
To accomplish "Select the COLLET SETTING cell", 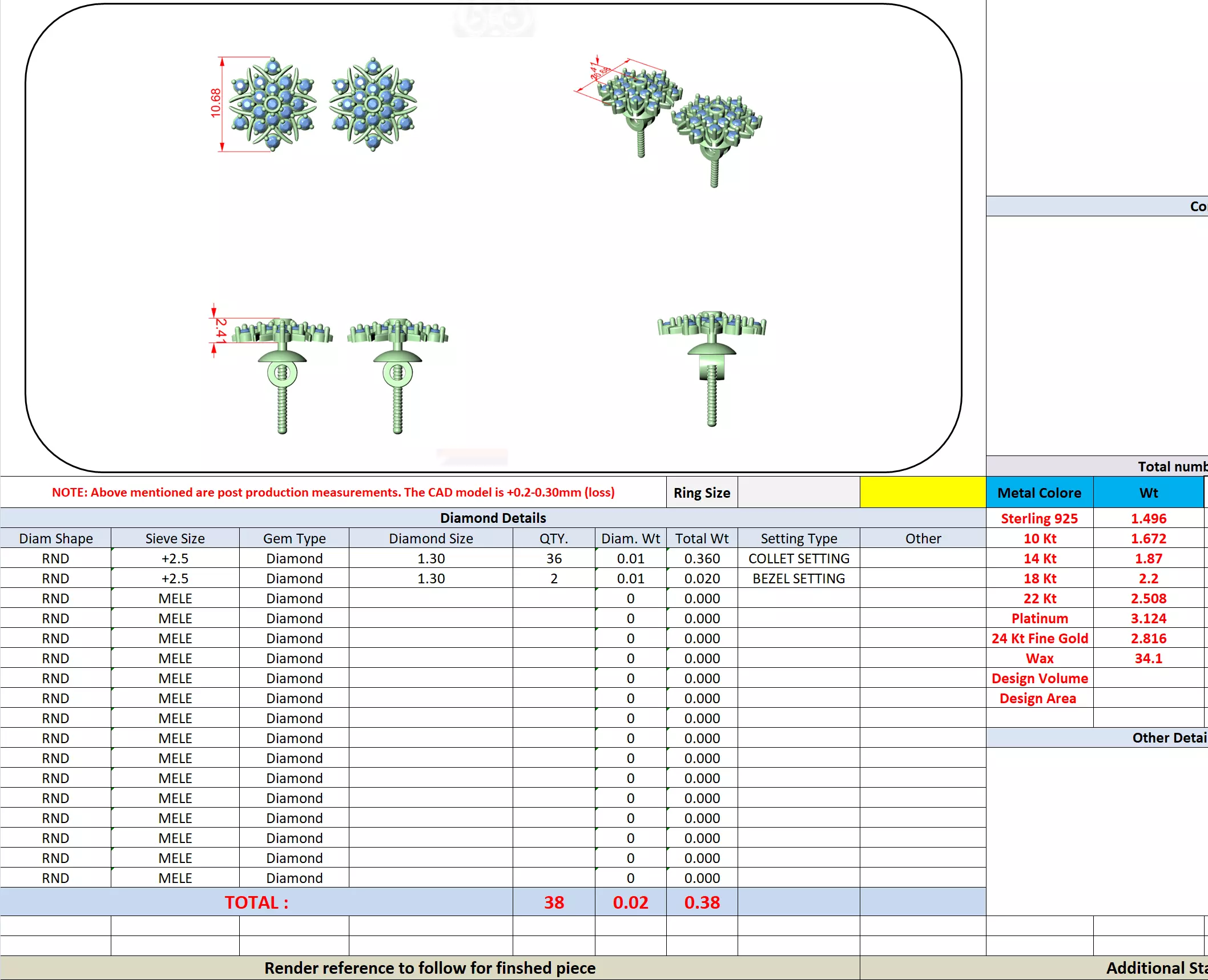I will (x=798, y=558).
